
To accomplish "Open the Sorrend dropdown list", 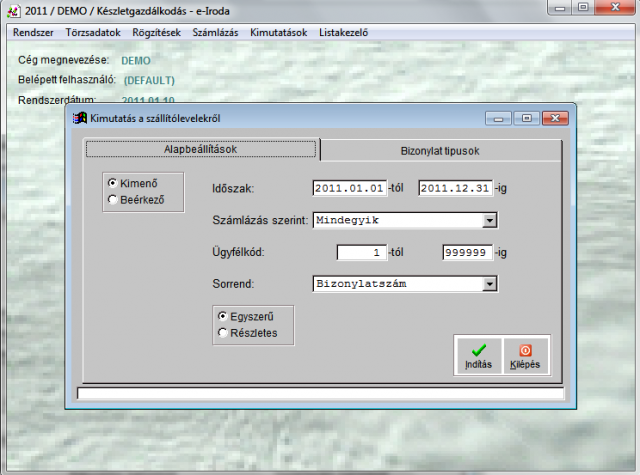I will pyautogui.click(x=490, y=284).
